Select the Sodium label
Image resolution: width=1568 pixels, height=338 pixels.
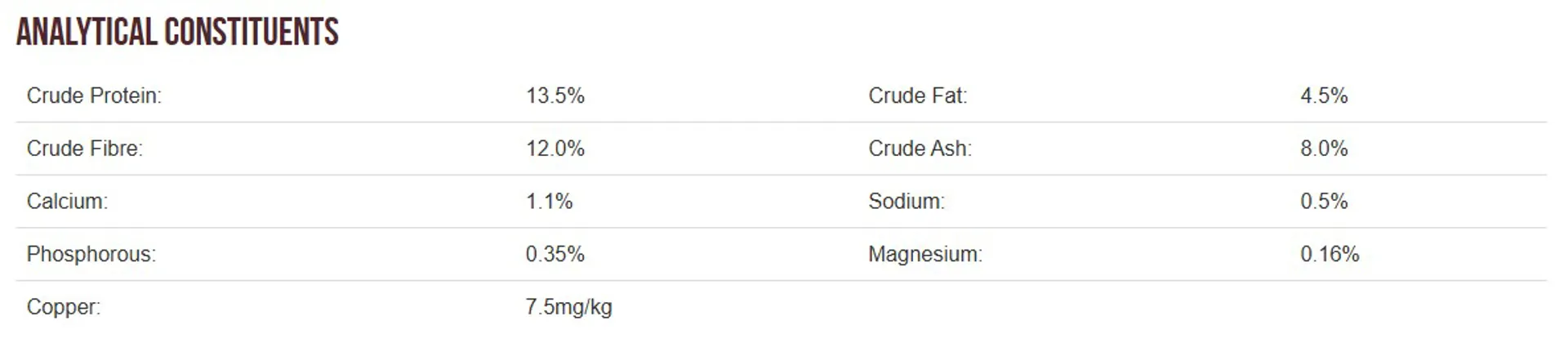(x=906, y=201)
